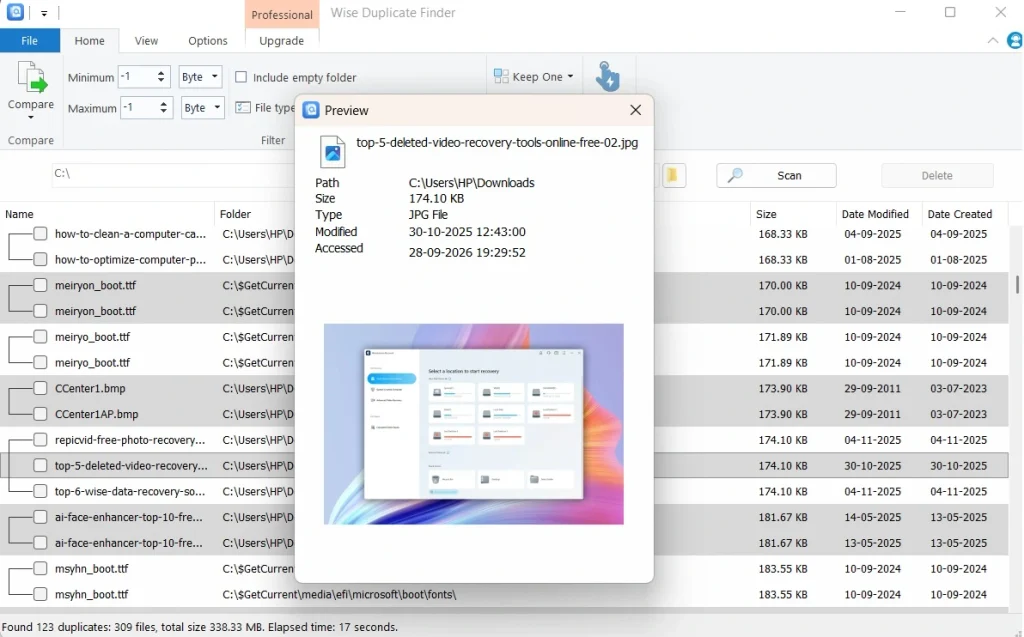The height and width of the screenshot is (637, 1024).
Task: Click the Minimum size value field
Action: click(x=137, y=76)
